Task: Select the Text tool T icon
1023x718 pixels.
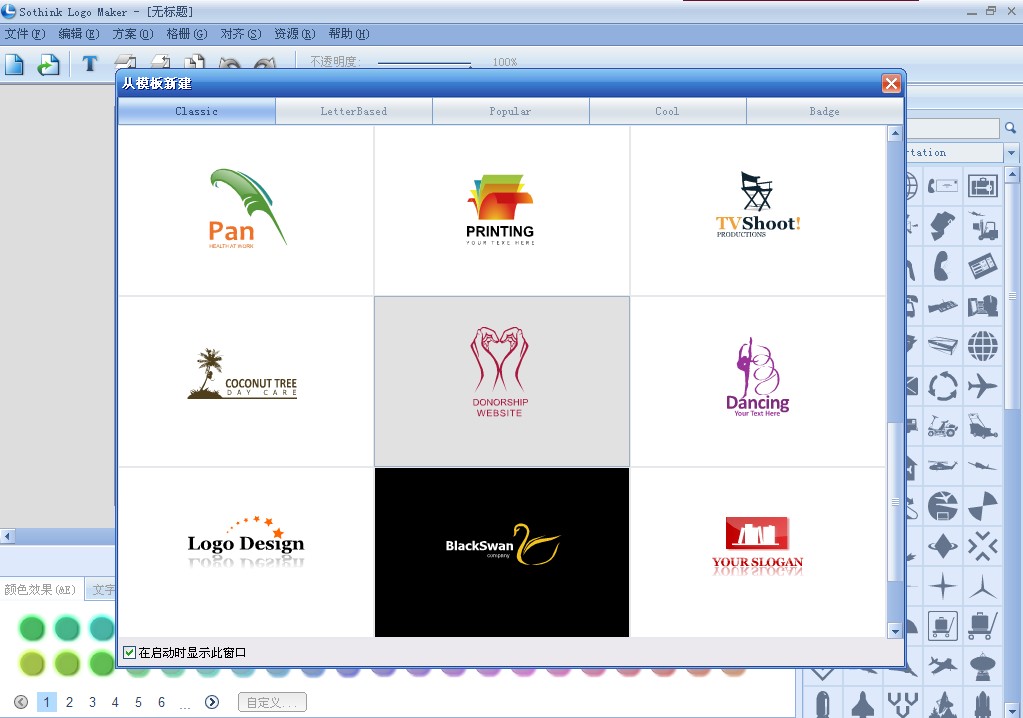Action: (x=90, y=63)
